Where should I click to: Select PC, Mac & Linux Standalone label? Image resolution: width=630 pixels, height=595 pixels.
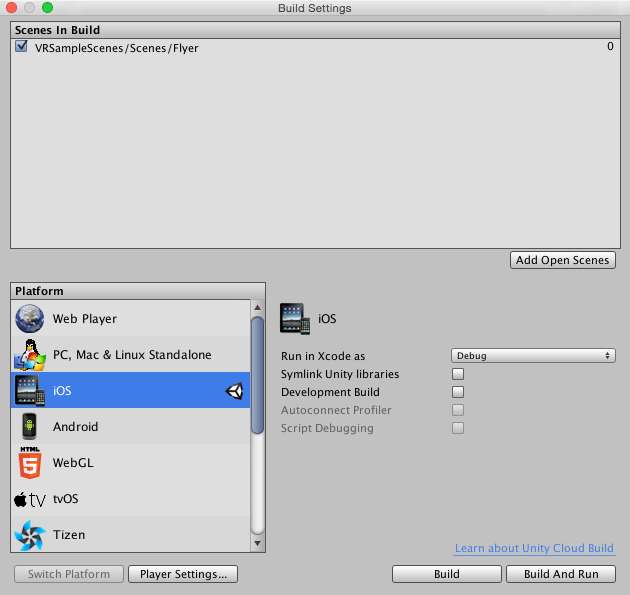click(132, 355)
